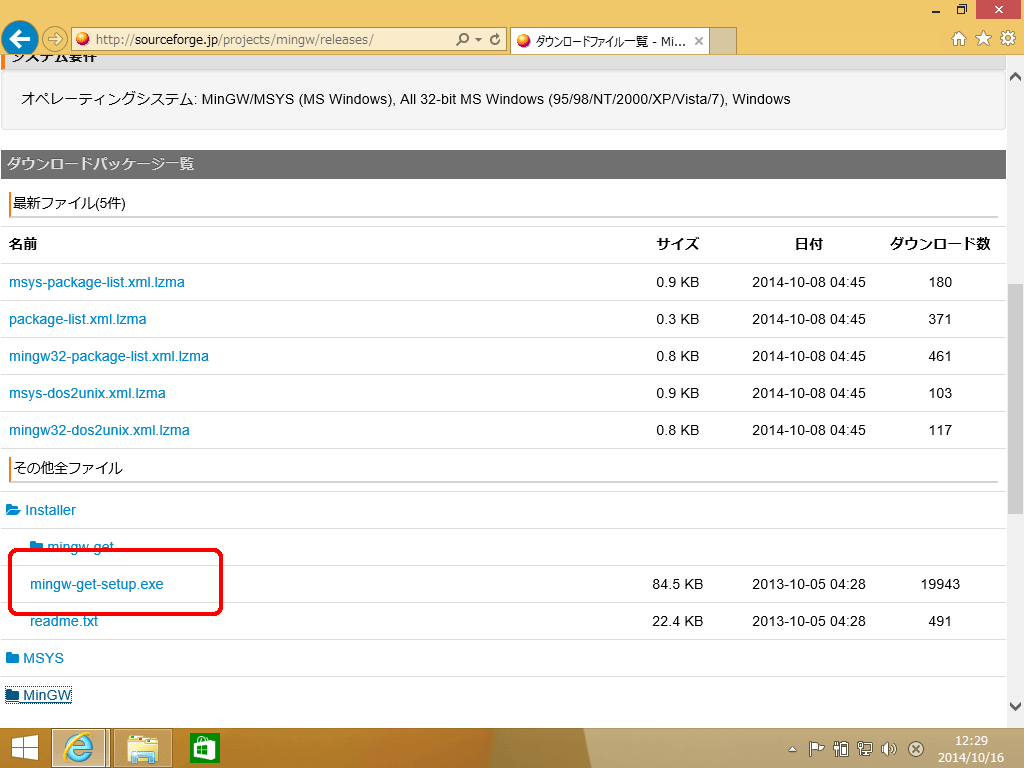Screen dimensions: 1024x768
Task: Click the vertical scrollbar thumb
Action: pyautogui.click(x=1015, y=398)
